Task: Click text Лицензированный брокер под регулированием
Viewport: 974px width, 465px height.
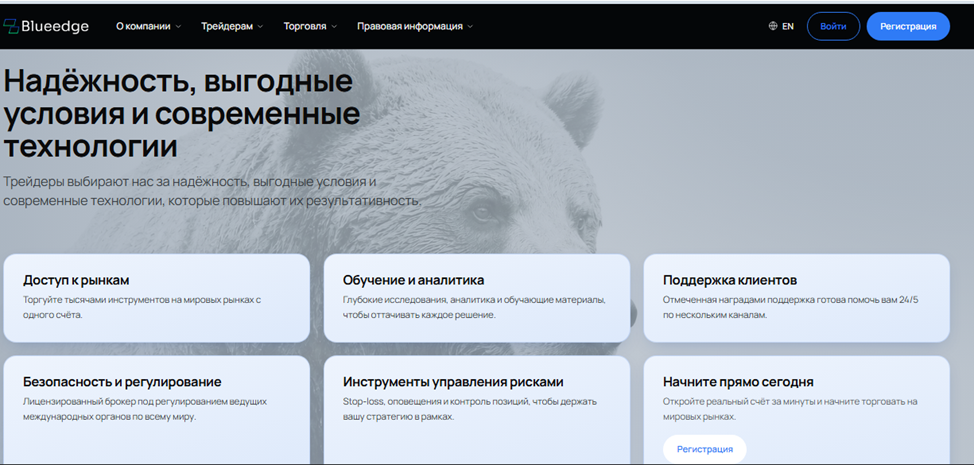Action: (x=145, y=409)
